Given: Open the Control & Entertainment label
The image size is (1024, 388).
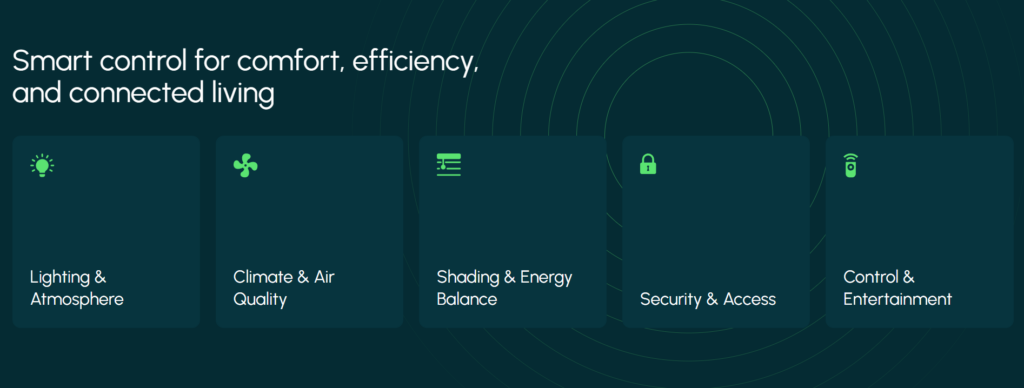Looking at the screenshot, I should point(897,288).
